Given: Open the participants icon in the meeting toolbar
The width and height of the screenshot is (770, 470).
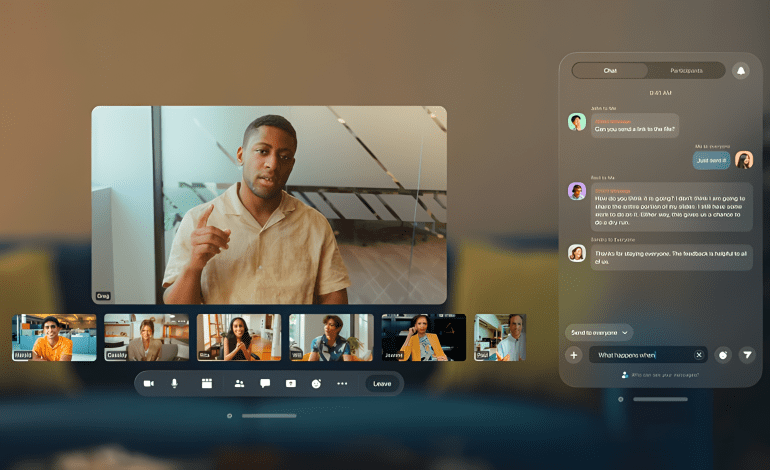Looking at the screenshot, I should pos(239,383).
